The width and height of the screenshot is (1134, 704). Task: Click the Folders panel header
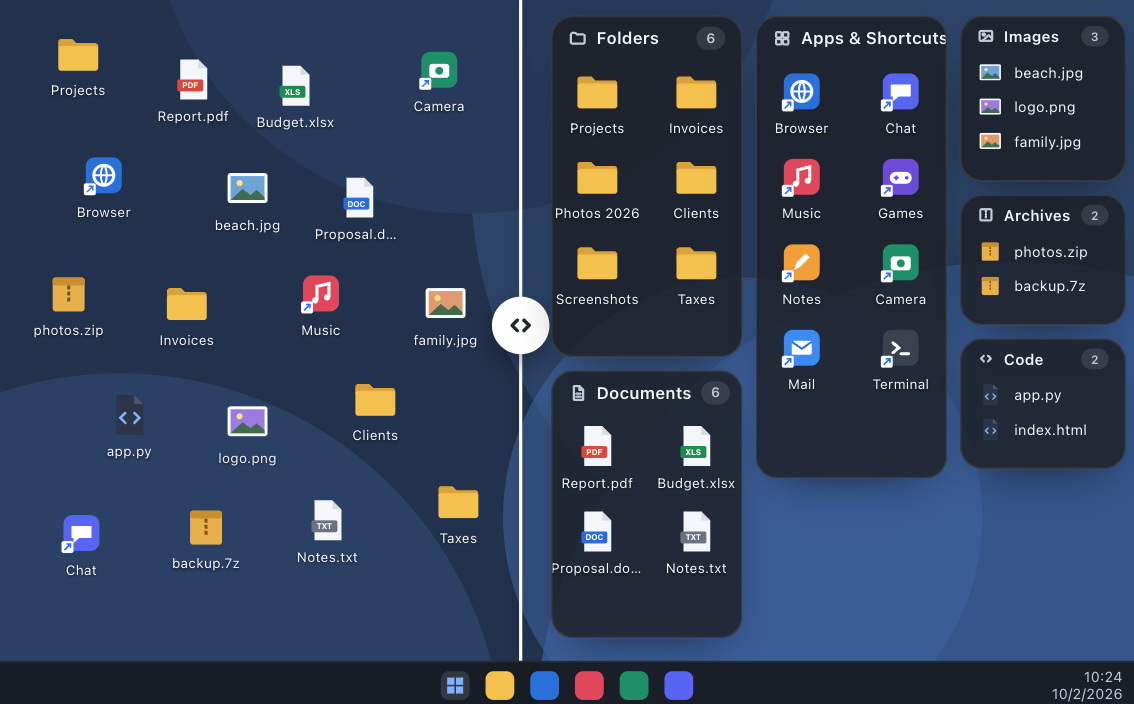click(647, 38)
